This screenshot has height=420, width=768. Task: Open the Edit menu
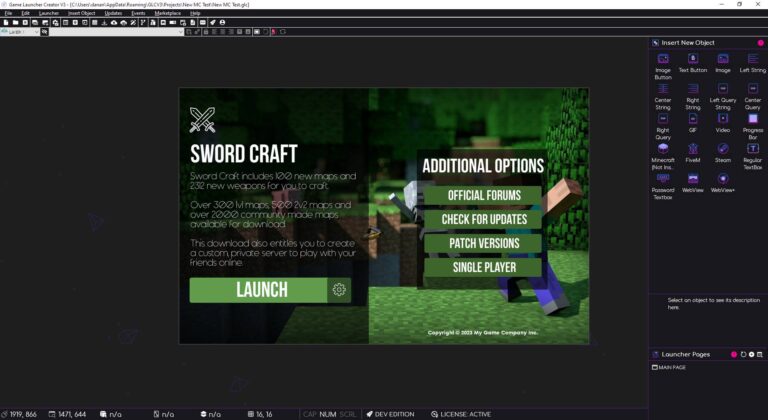[25, 13]
